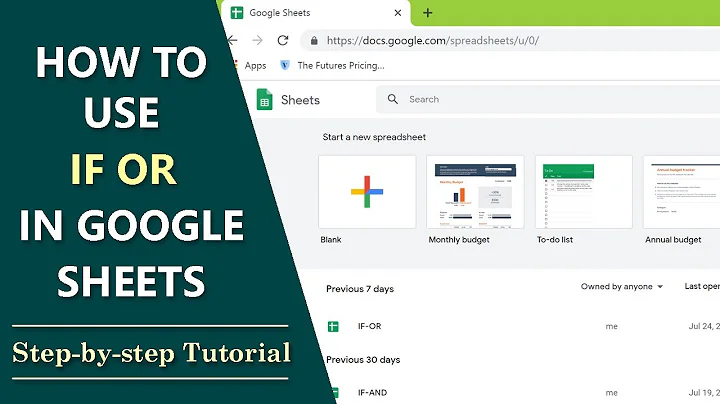Select the Google Sheets browser tab
This screenshot has height=404, width=720.
pos(317,13)
